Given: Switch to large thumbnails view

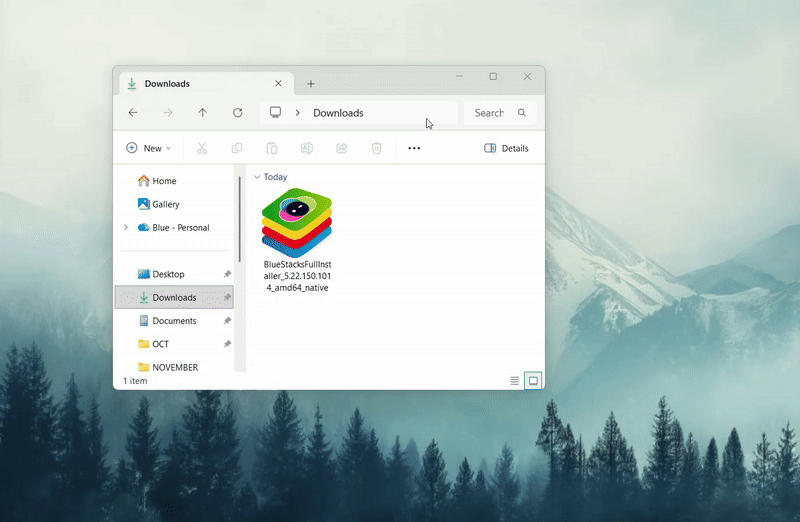Looking at the screenshot, I should pos(533,381).
